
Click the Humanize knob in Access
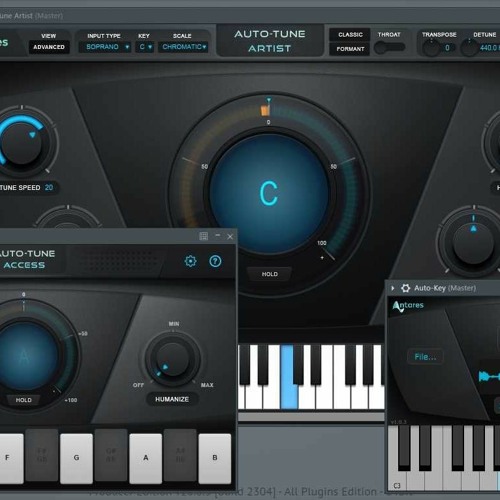coord(173,360)
